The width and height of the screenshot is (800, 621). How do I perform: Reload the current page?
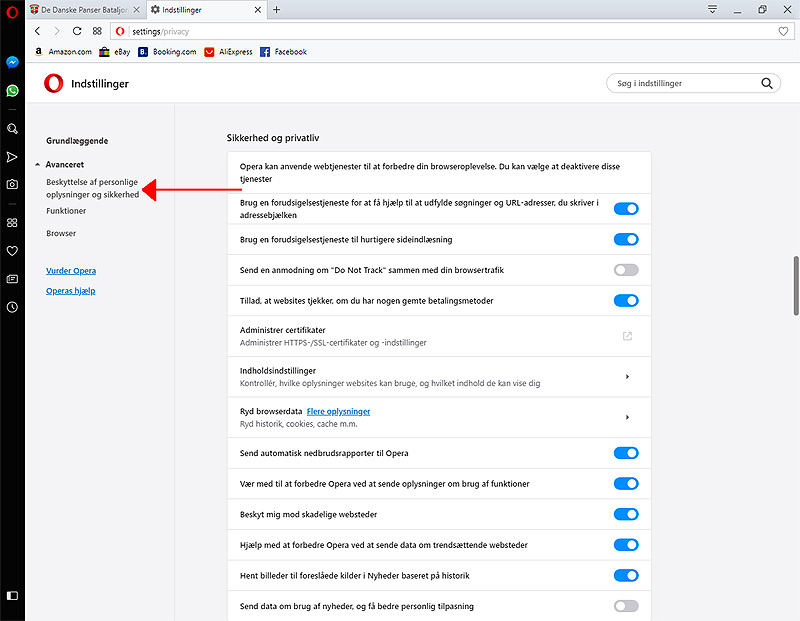coord(77,31)
